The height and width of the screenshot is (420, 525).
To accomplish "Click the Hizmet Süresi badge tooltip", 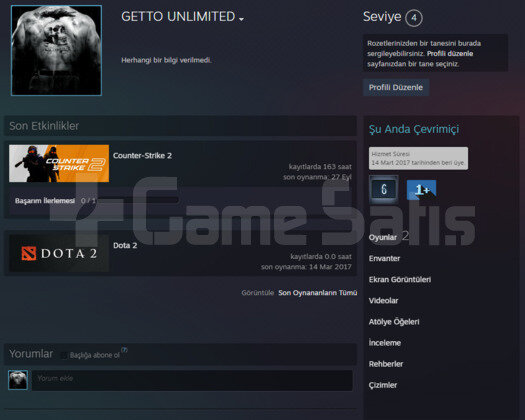I will (x=418, y=158).
